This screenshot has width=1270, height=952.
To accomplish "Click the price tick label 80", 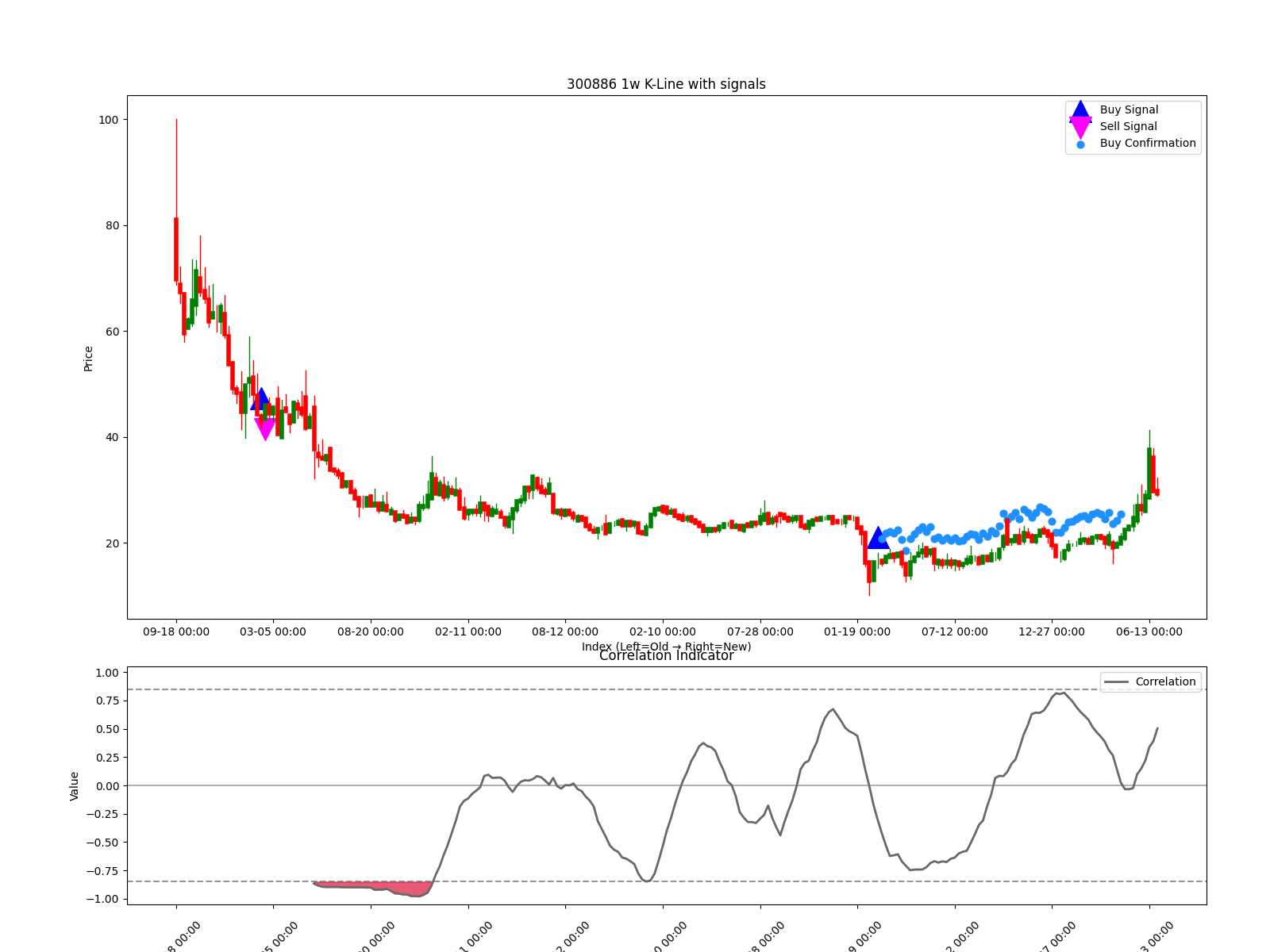I will click(111, 226).
